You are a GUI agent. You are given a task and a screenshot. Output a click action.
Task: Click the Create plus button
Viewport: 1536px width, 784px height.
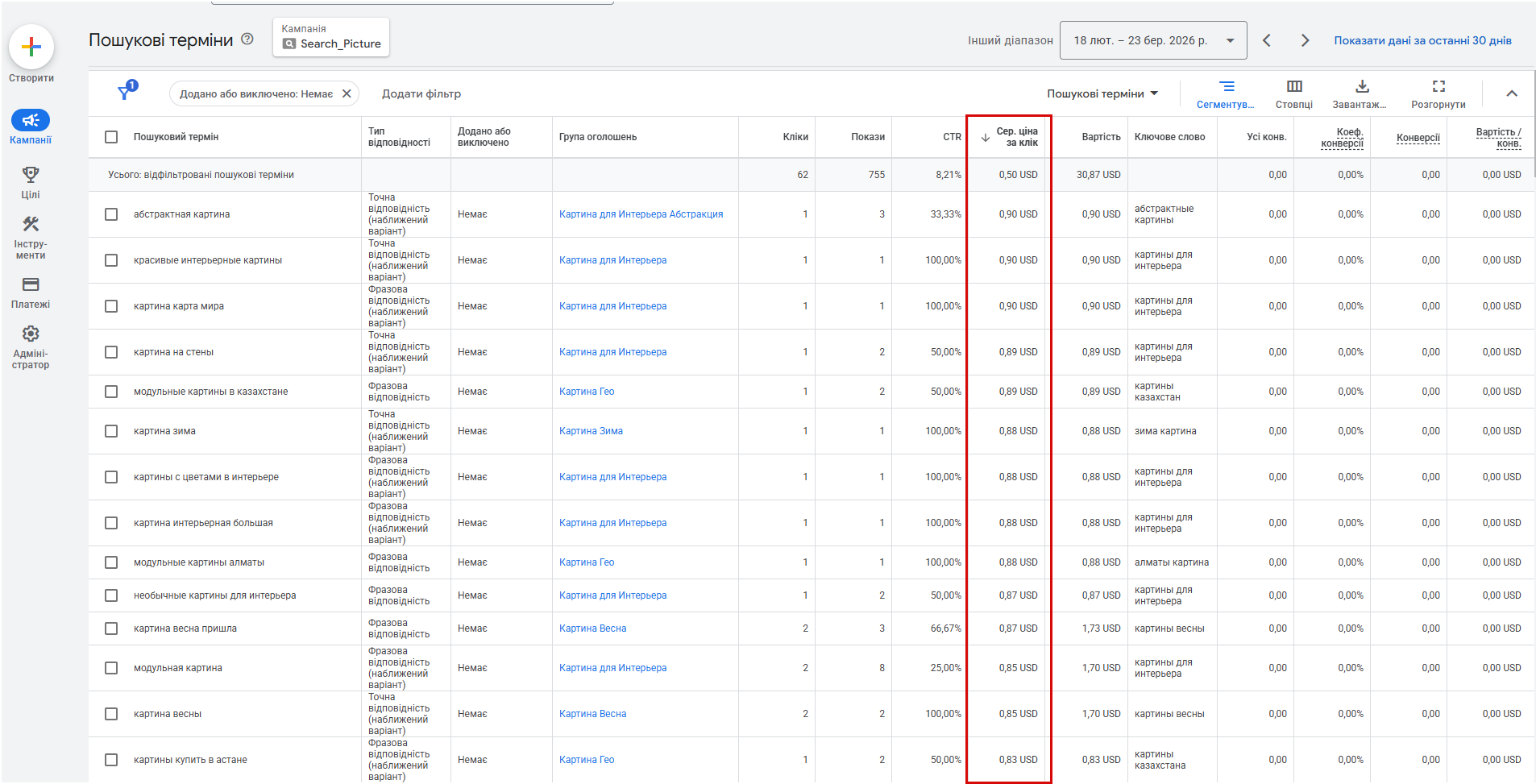coord(31,47)
